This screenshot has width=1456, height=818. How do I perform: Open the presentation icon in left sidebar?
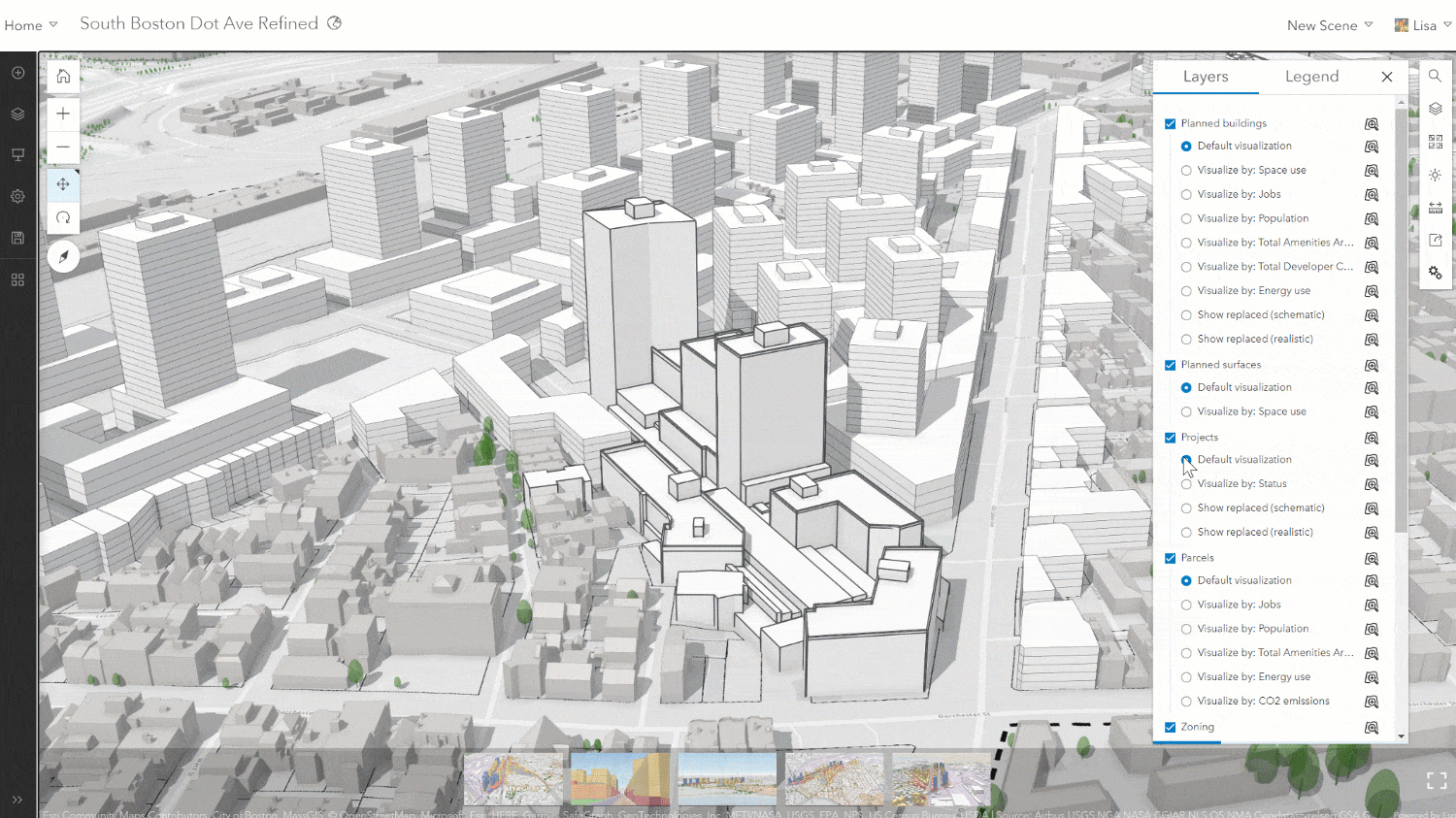(17, 155)
